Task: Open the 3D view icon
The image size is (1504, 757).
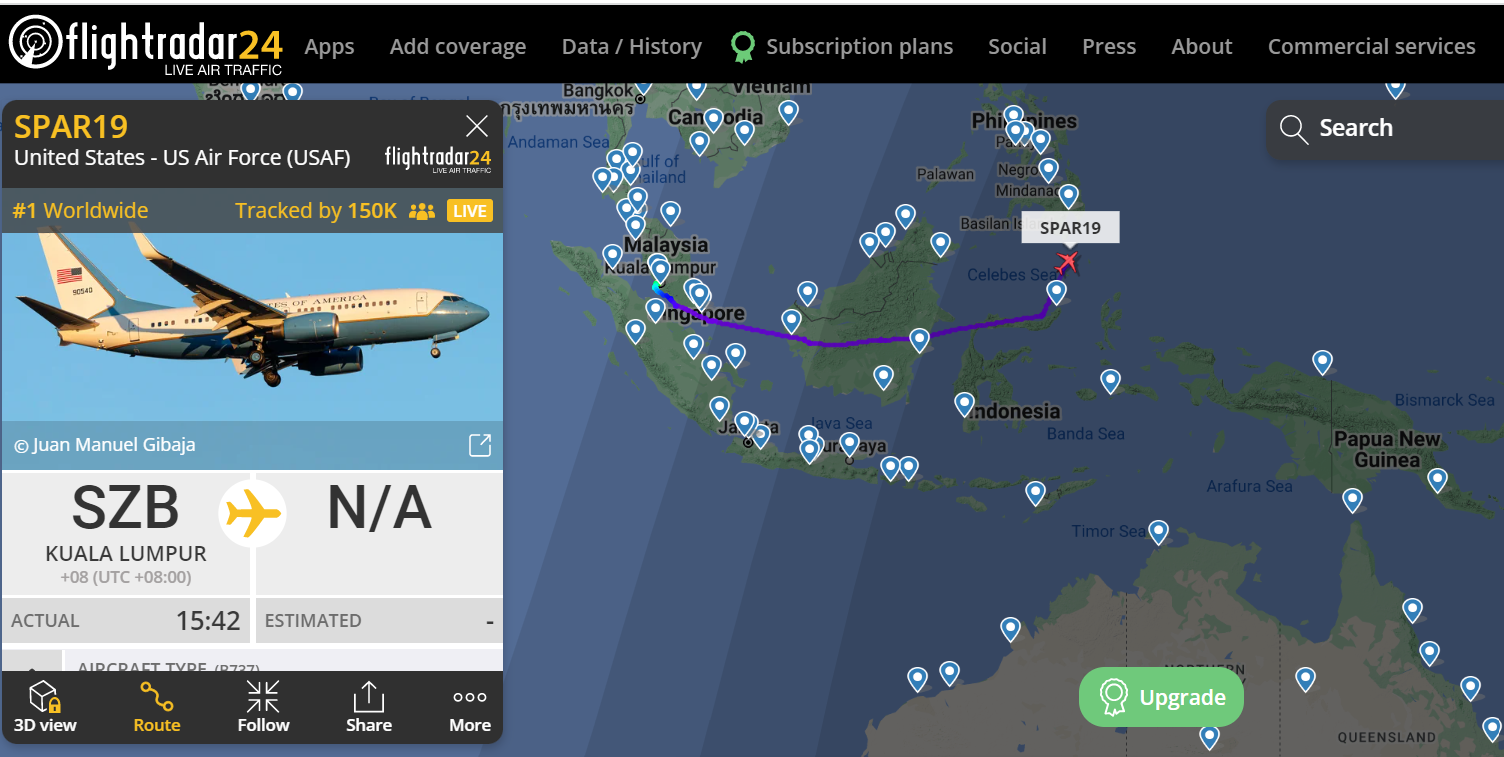Action: [x=45, y=707]
